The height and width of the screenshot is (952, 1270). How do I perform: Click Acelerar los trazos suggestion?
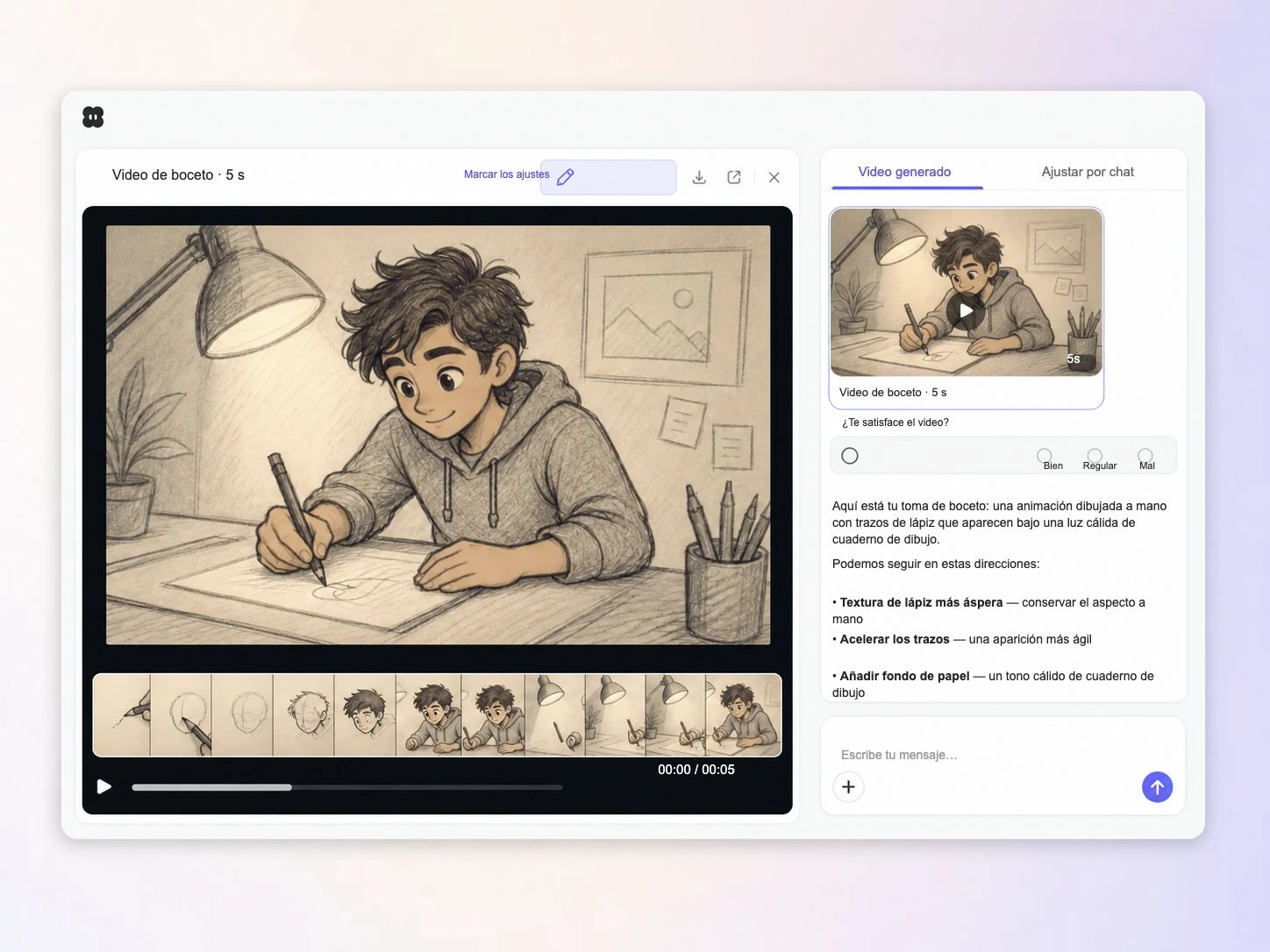[x=895, y=639]
